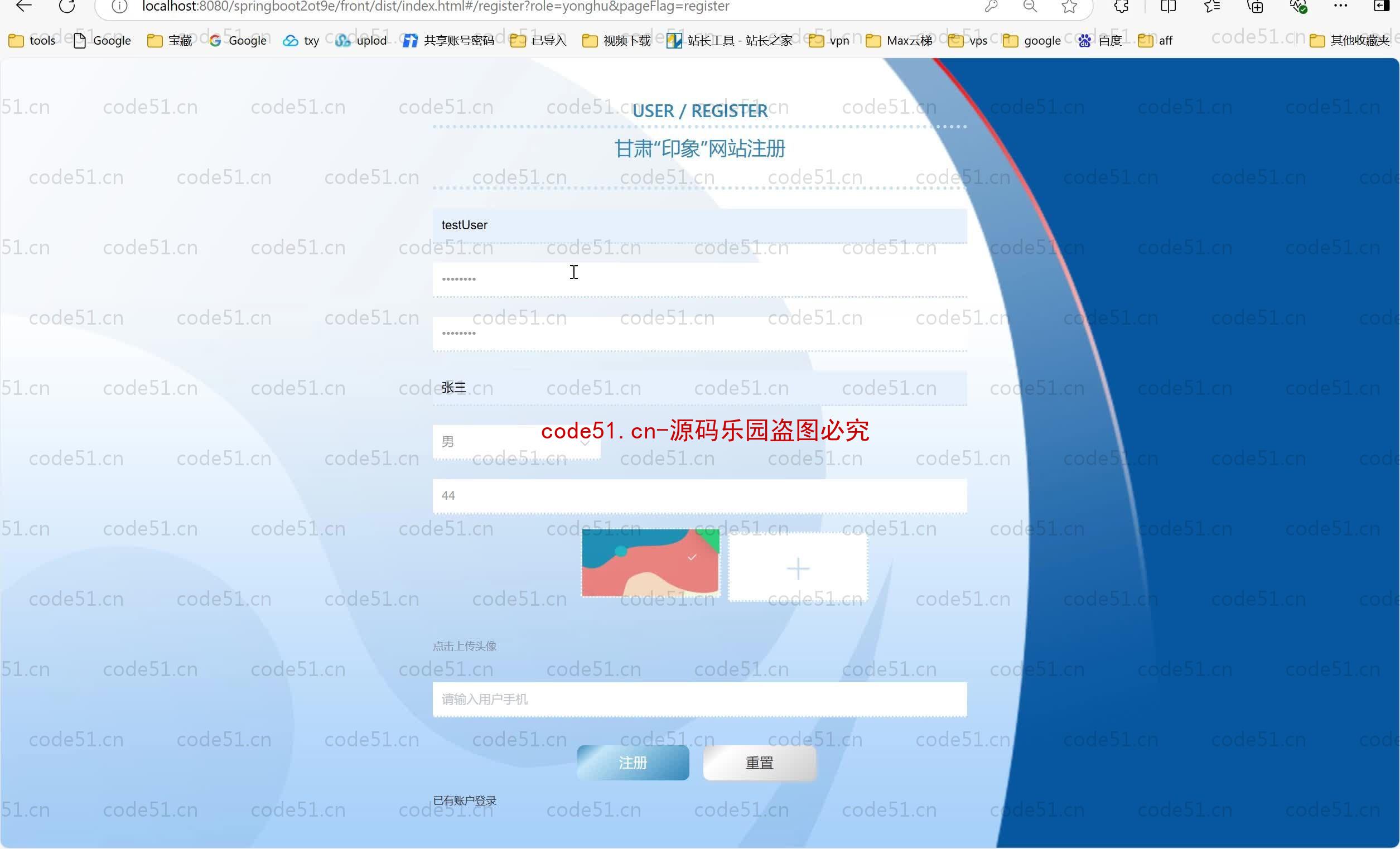This screenshot has width=1400, height=849.
Task: Click the bookmark/favorites star icon
Action: click(x=1067, y=7)
